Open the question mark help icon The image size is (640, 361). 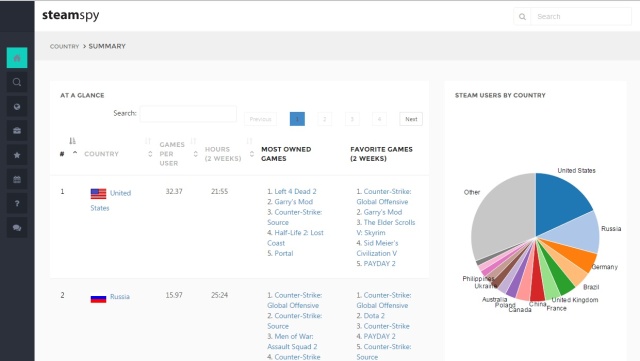tap(17, 203)
